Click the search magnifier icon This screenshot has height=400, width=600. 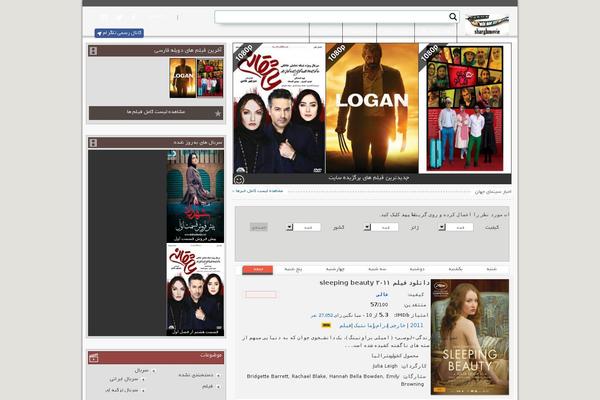tap(453, 16)
